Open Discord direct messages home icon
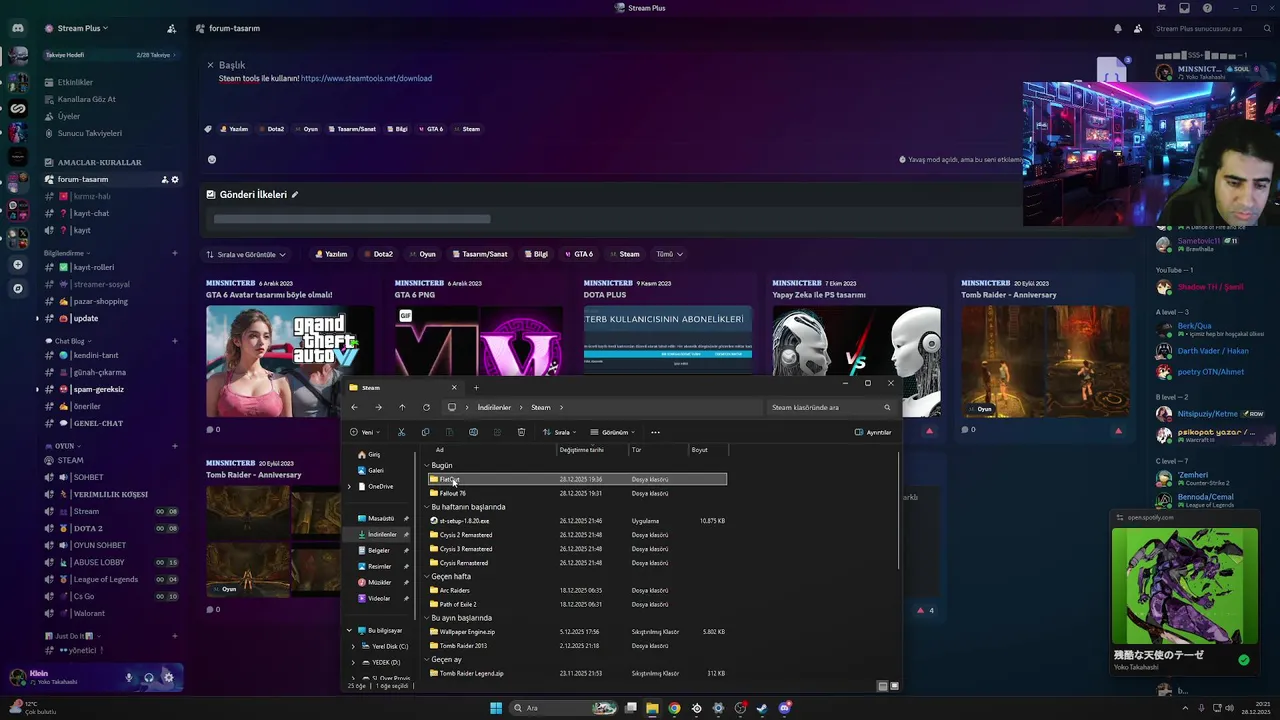The height and width of the screenshot is (720, 1280). click(18, 28)
